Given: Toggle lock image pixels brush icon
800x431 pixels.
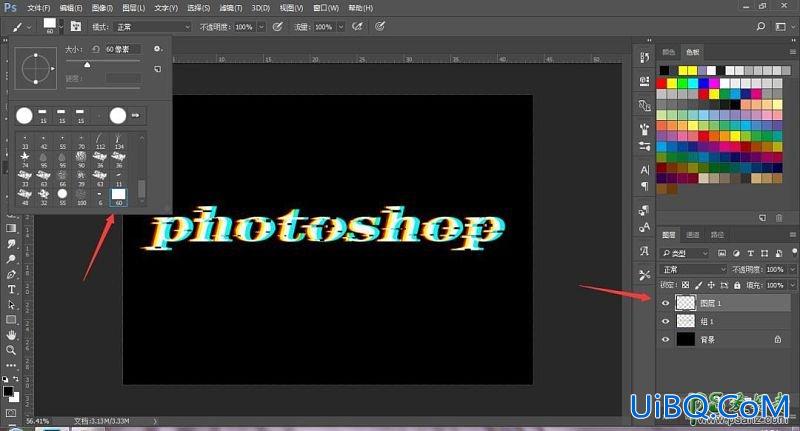Looking at the screenshot, I should 698,285.
